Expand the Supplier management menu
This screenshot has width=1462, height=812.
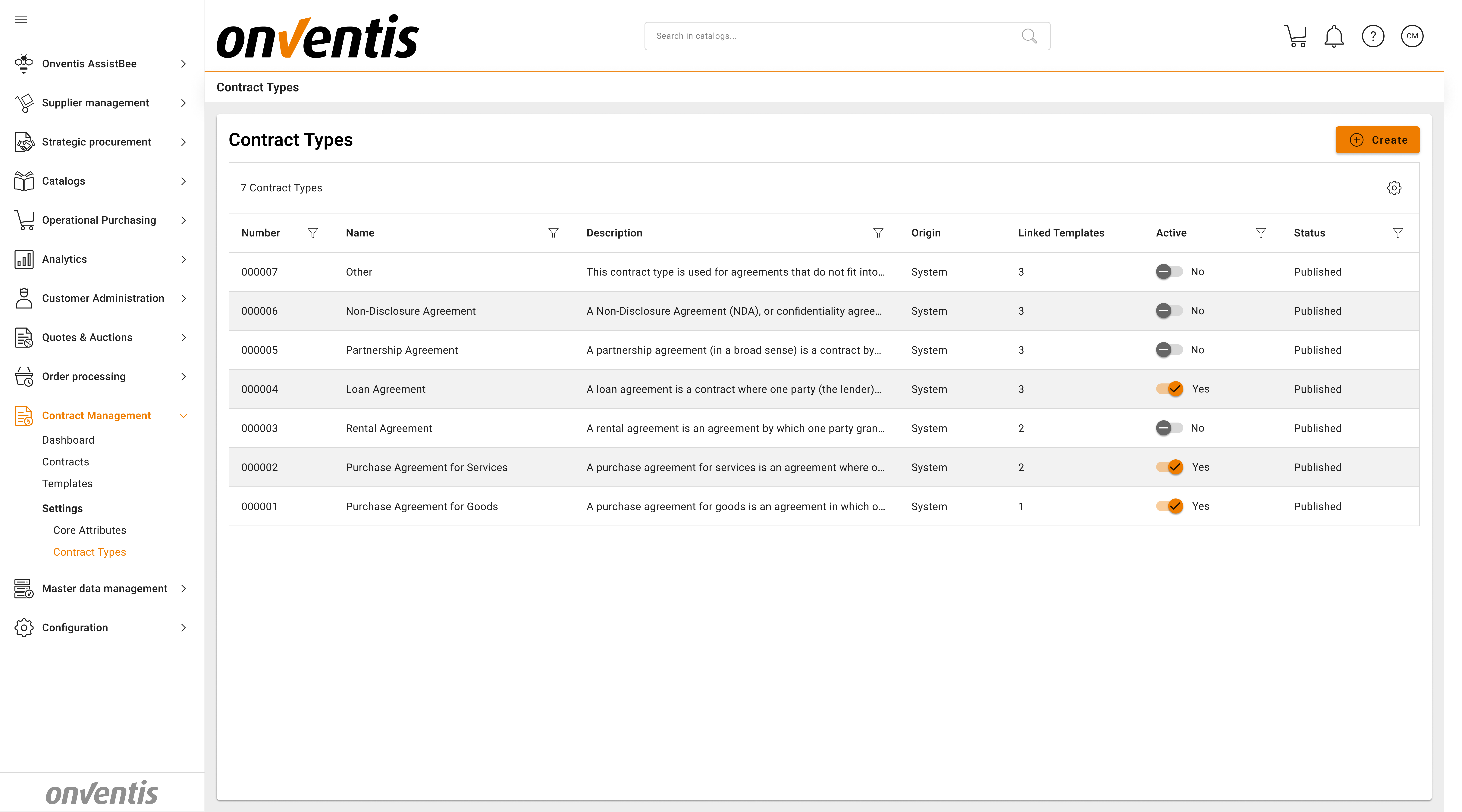click(95, 103)
